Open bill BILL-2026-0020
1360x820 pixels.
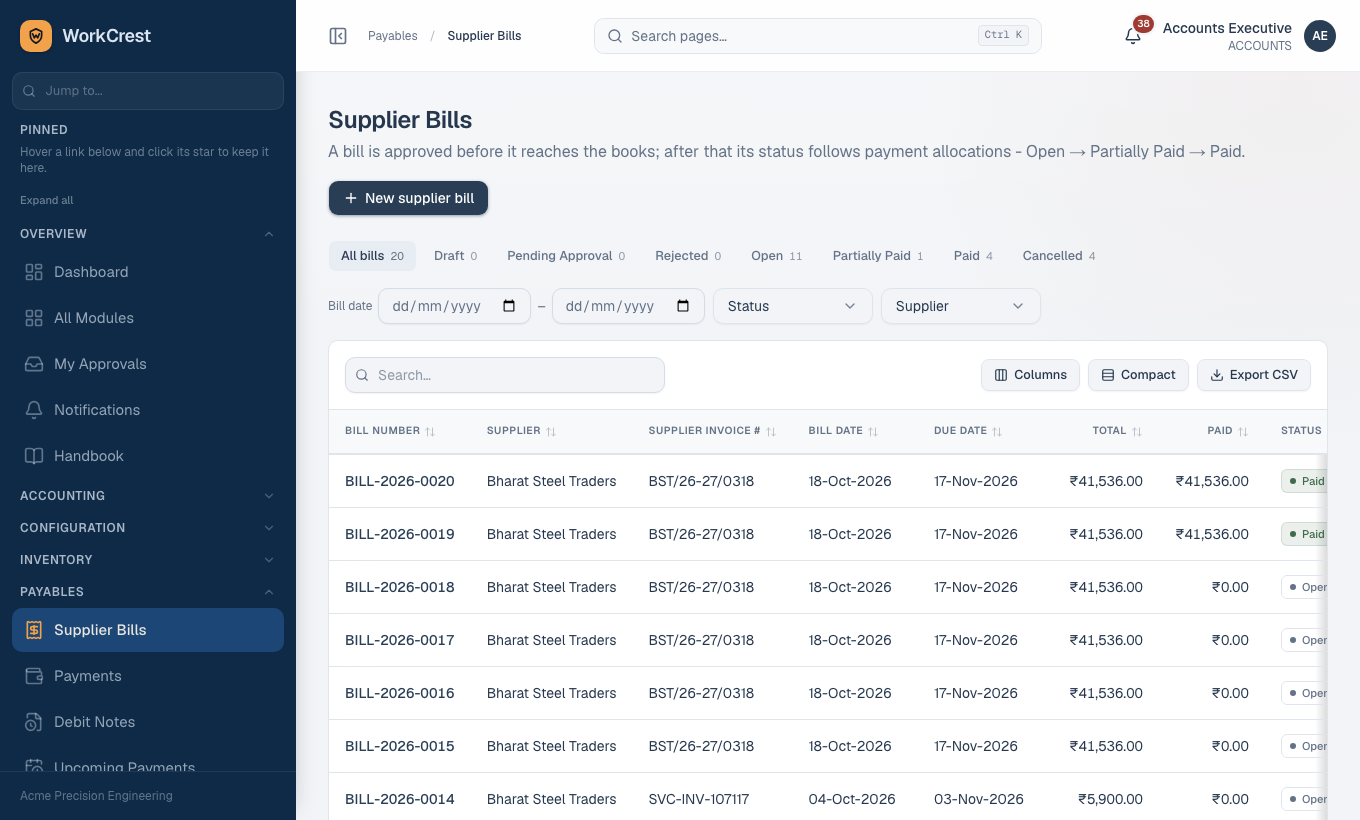click(x=400, y=481)
